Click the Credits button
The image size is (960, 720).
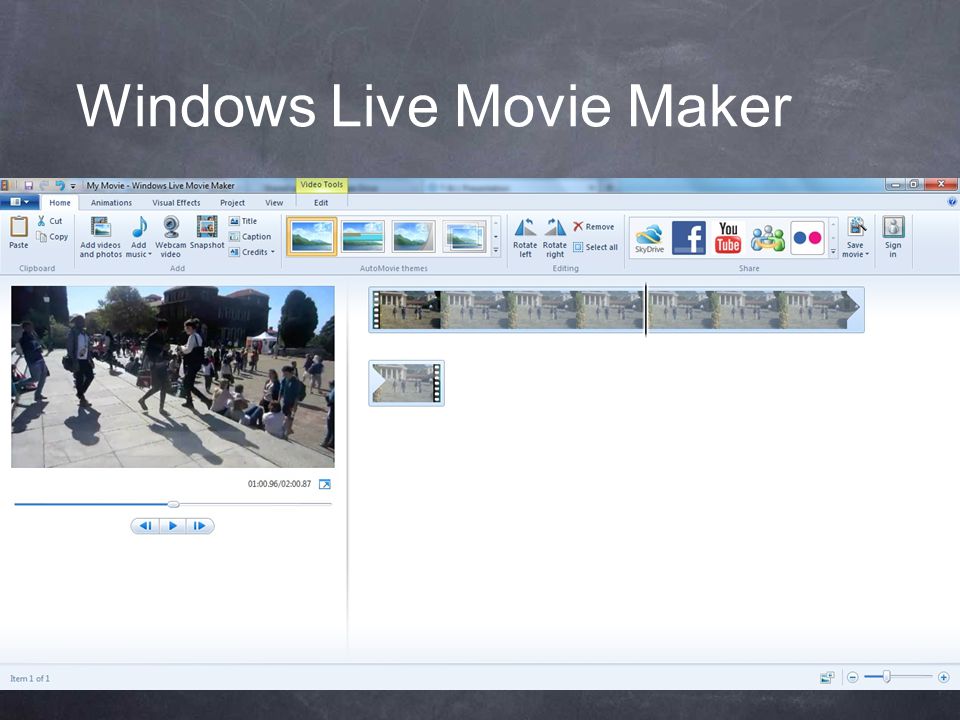click(249, 252)
